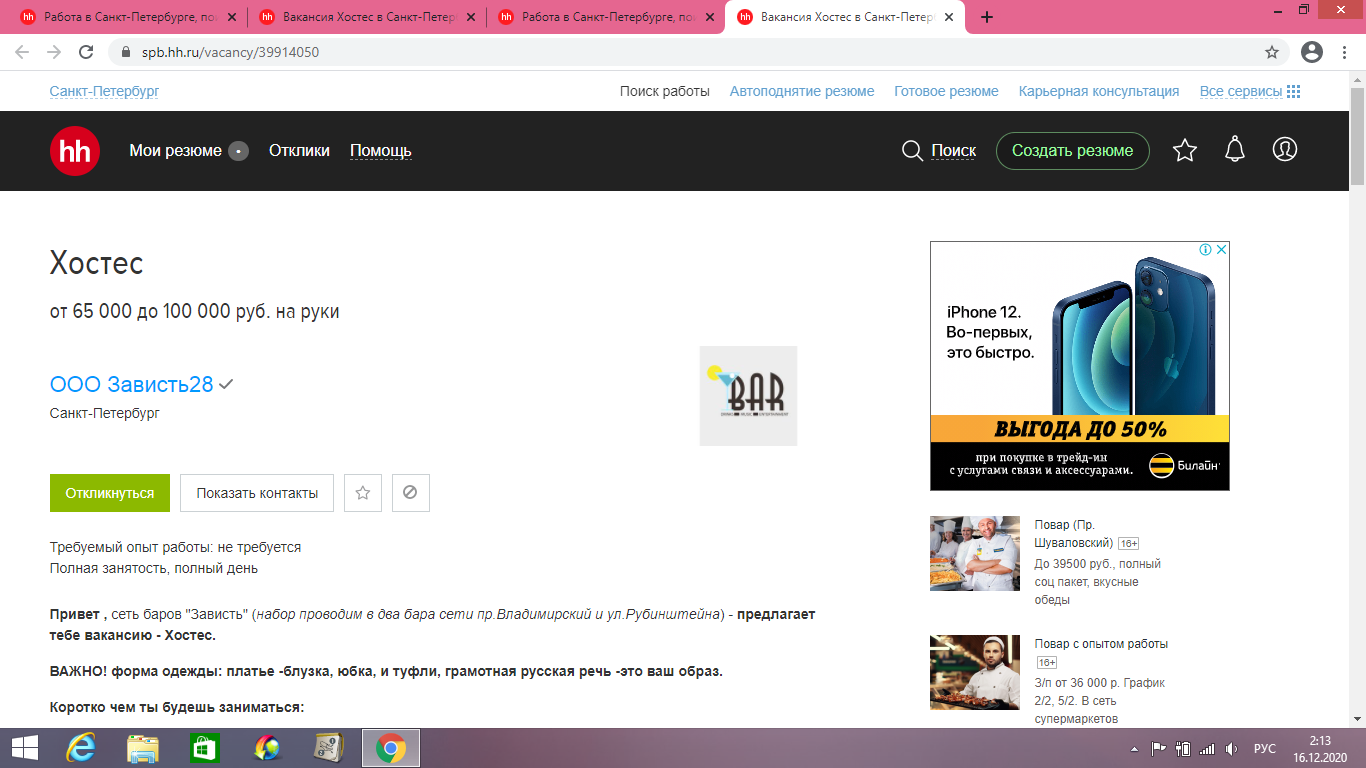Screen dimensions: 1366x768
Task: Click chef photo of Шуваловский ad
Action: [x=975, y=553]
